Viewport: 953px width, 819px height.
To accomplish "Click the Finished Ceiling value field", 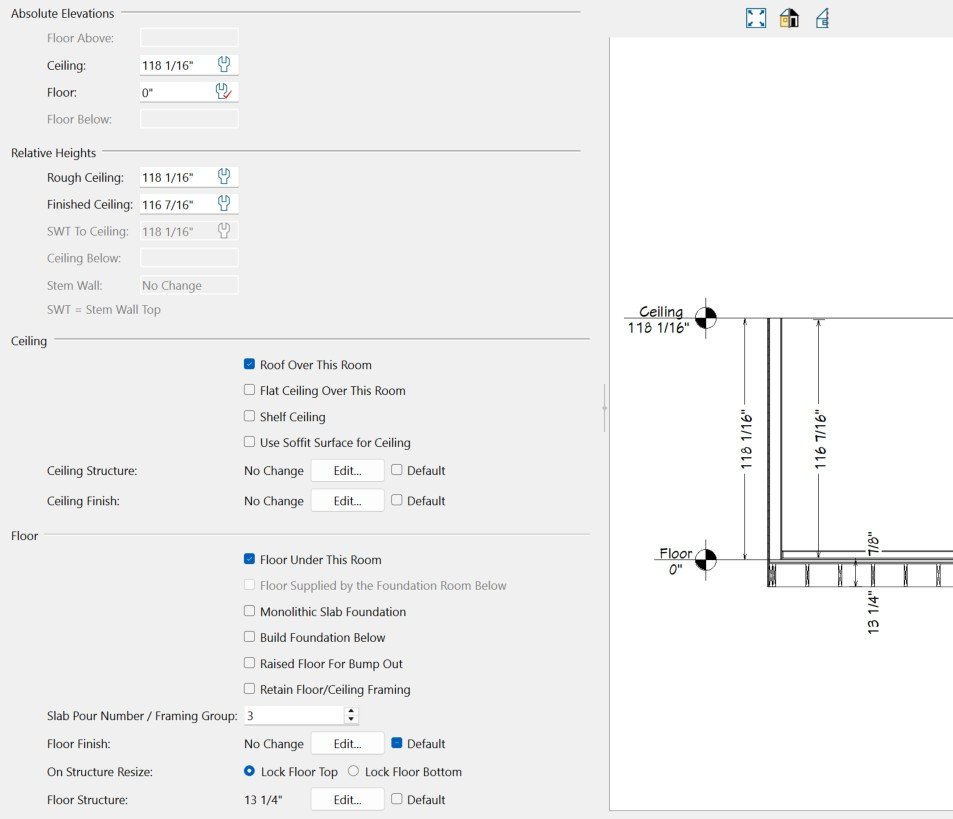I will tap(175, 204).
